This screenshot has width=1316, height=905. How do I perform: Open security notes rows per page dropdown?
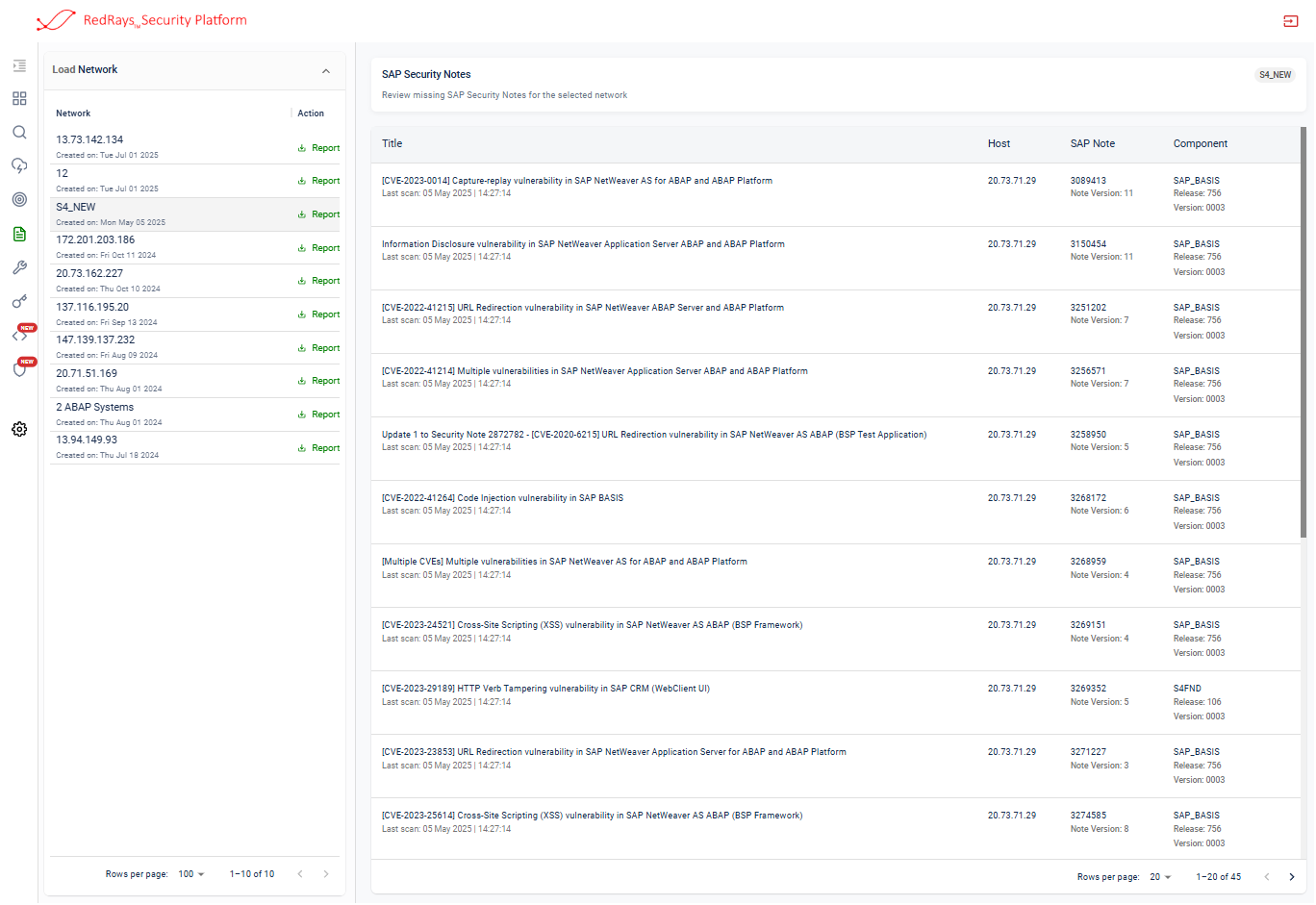[1160, 877]
